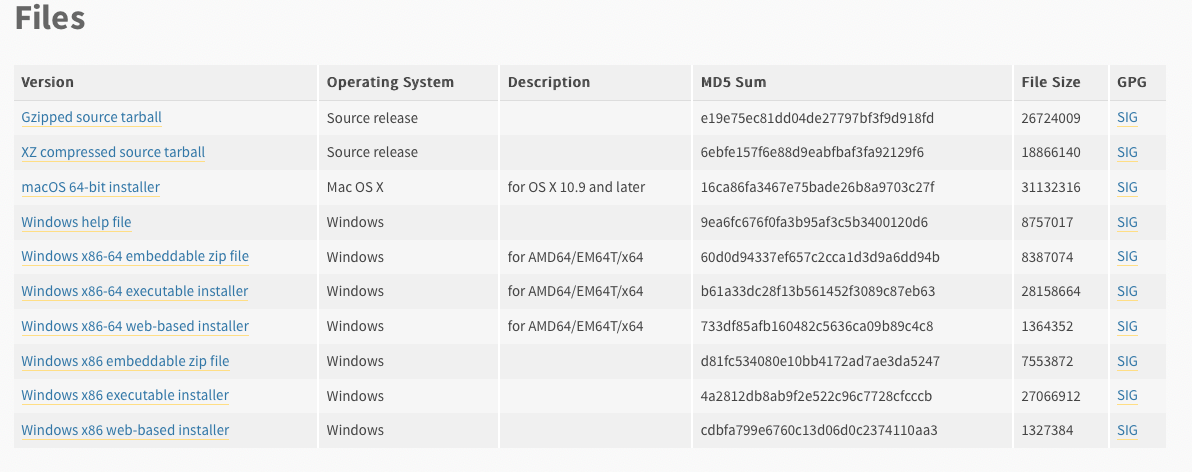Download Windows x86 embeddable zip file

tap(125, 361)
